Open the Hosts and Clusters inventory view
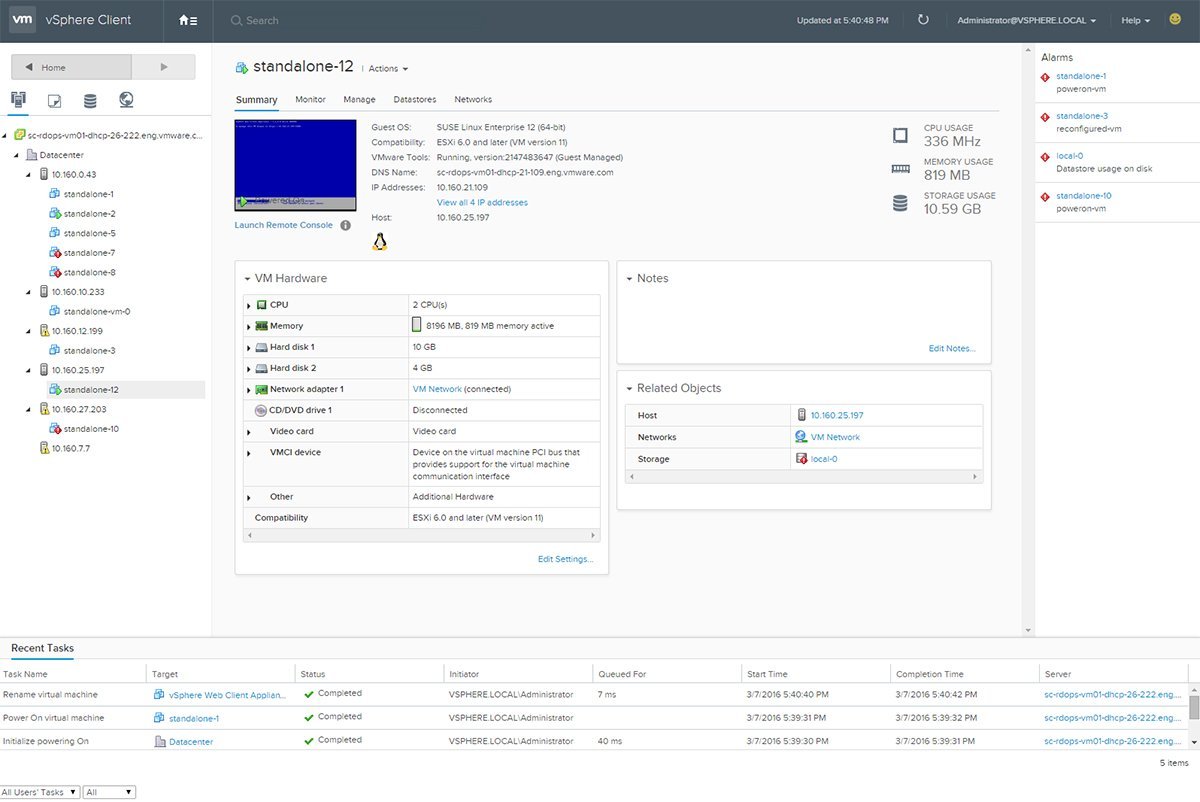 coord(17,98)
